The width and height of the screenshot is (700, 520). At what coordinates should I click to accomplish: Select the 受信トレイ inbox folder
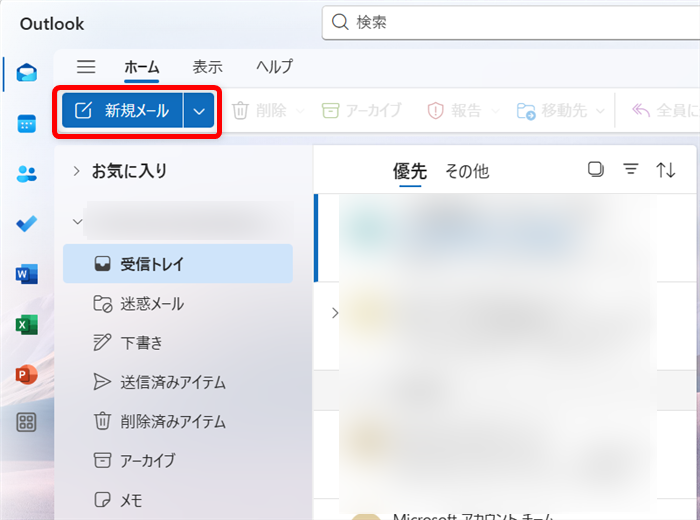pos(178,264)
